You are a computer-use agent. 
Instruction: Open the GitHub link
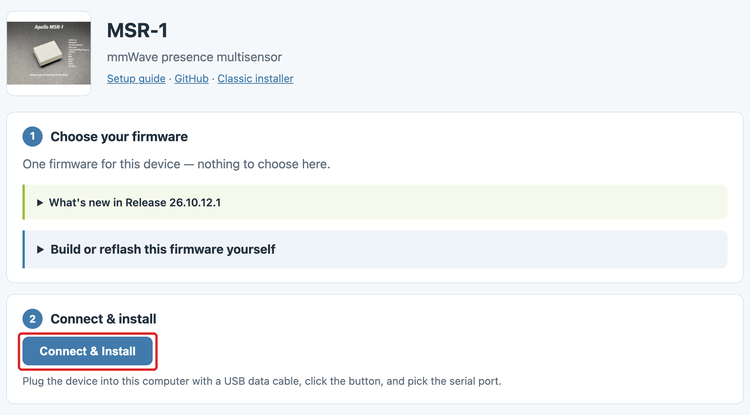(x=191, y=78)
